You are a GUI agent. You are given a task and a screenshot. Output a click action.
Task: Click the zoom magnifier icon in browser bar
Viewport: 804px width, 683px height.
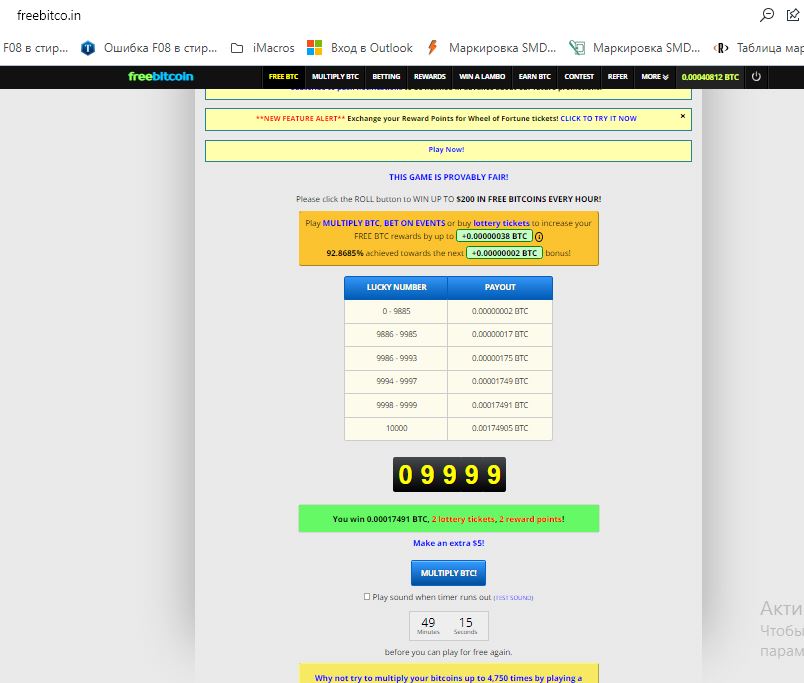[x=767, y=15]
